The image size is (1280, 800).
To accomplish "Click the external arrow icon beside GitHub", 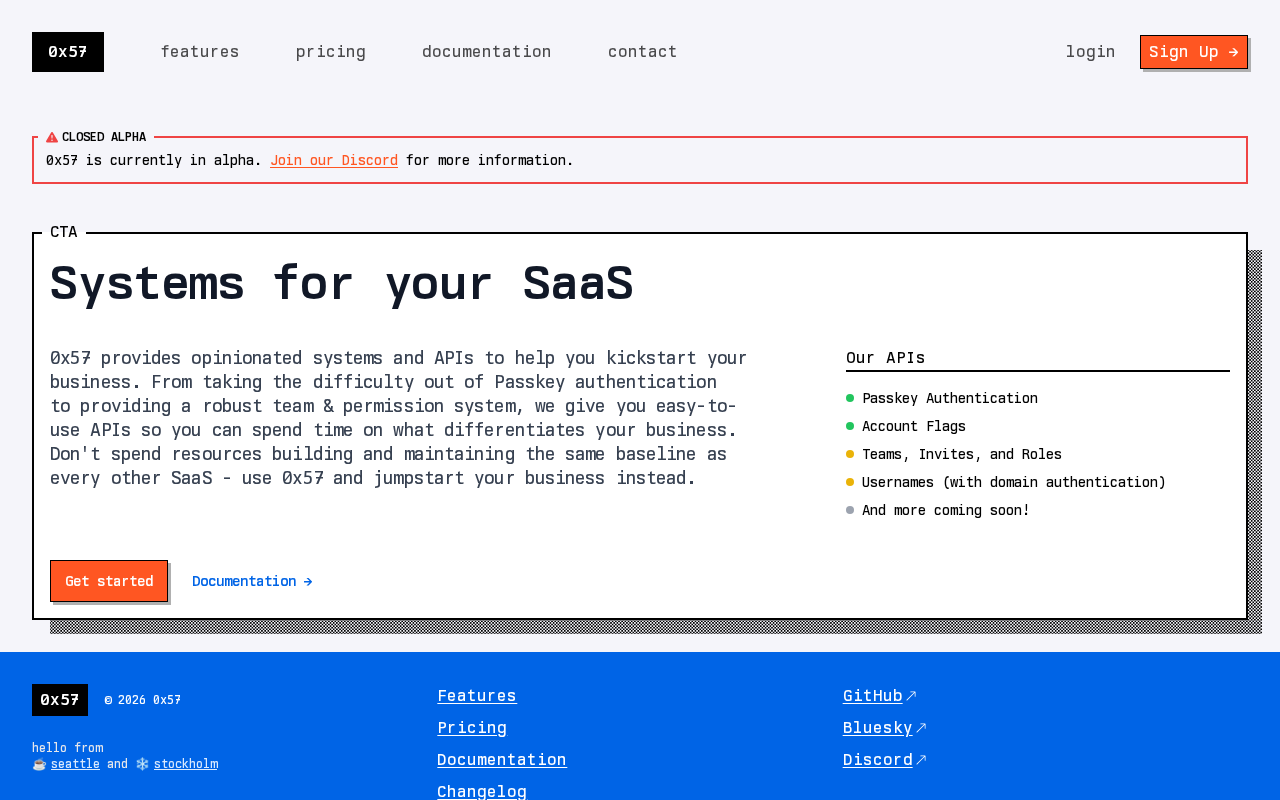I will [x=911, y=696].
